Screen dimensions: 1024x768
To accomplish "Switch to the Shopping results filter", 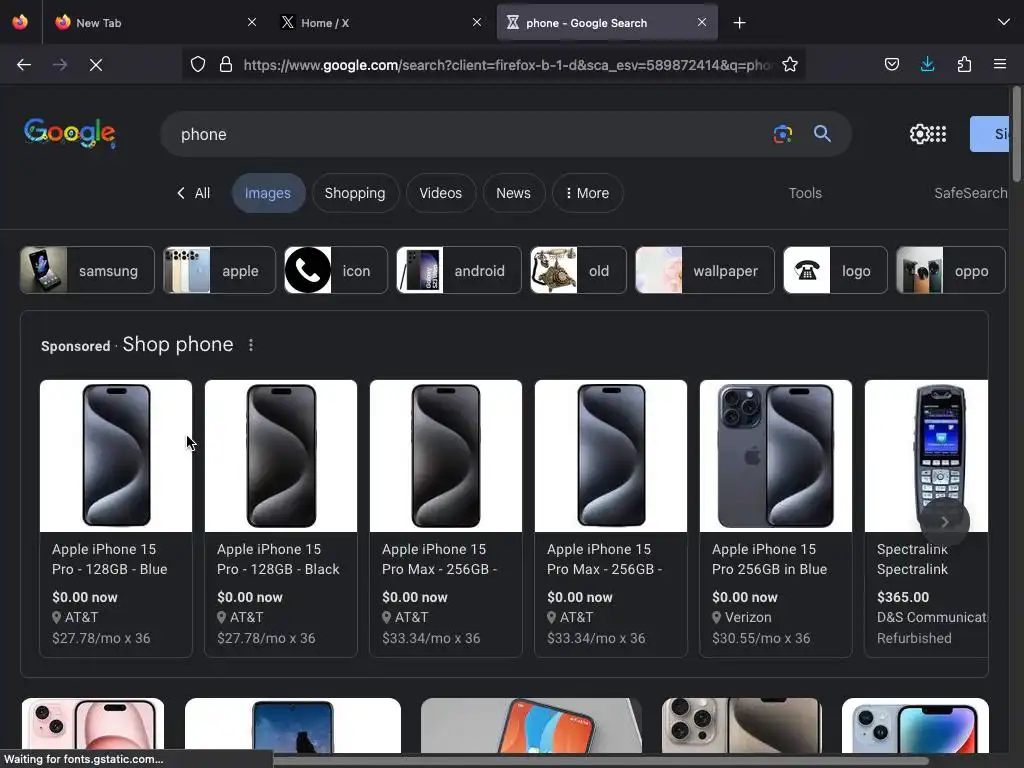I will tap(355, 193).
